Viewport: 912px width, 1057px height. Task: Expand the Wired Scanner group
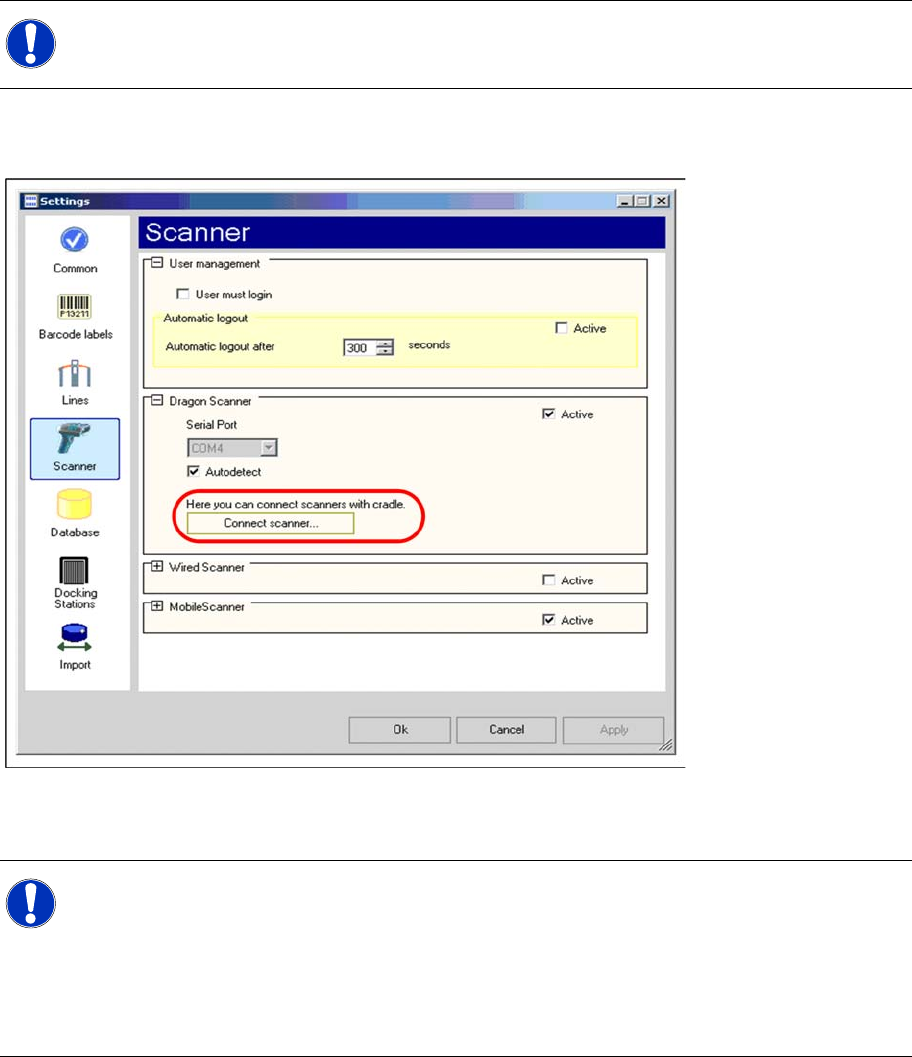(157, 566)
